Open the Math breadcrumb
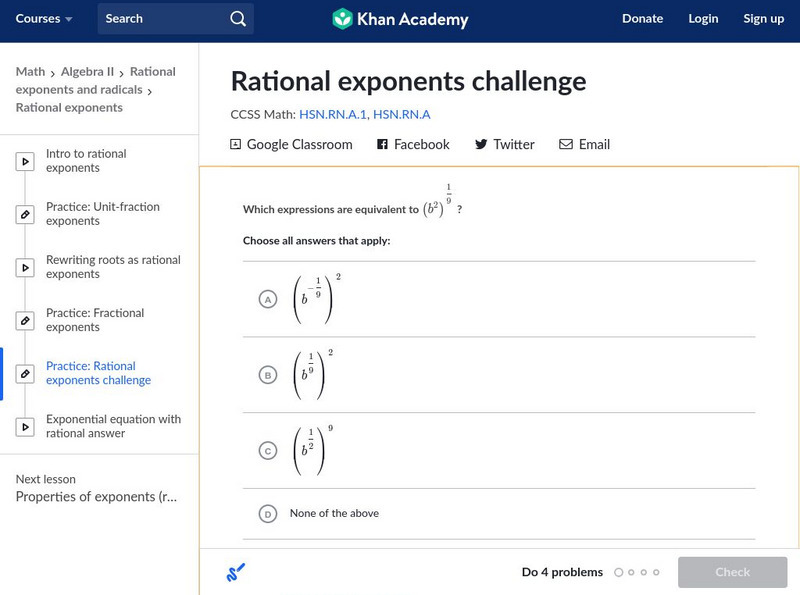Viewport: 800px width, 595px height. (x=30, y=71)
